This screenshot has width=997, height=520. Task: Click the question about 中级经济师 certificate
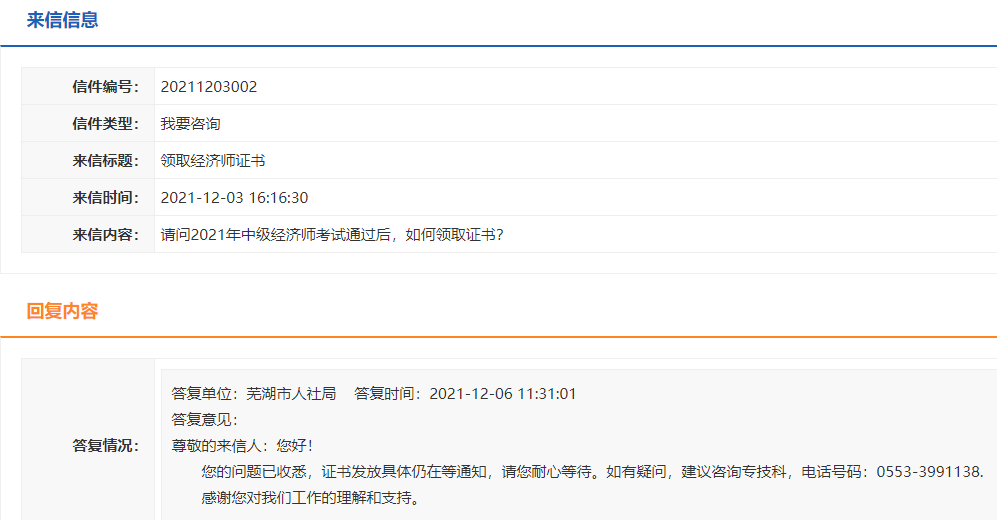(x=332, y=235)
